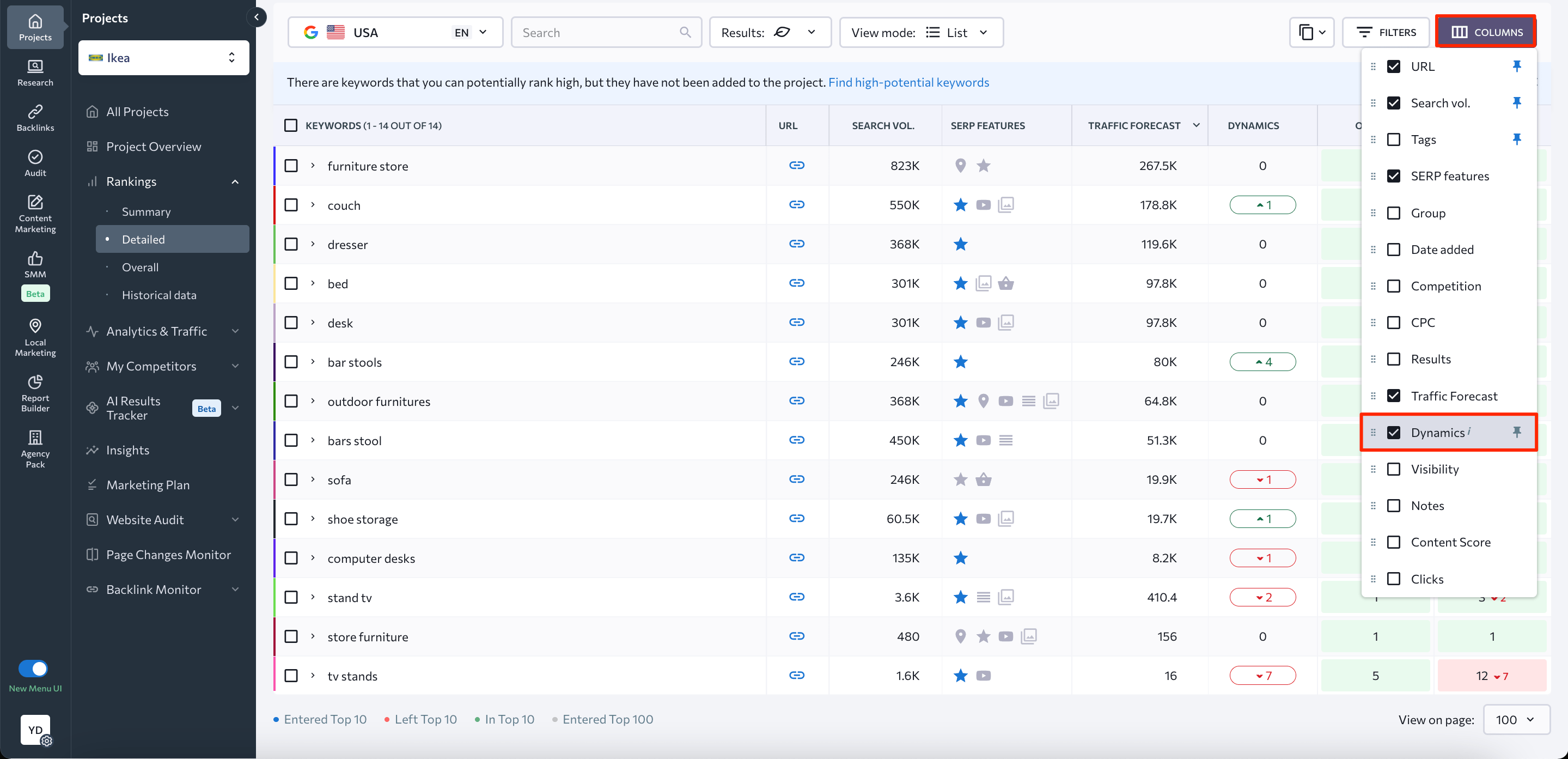Collapse the Rankings menu section
Screen dimensions: 1568x759
235,181
